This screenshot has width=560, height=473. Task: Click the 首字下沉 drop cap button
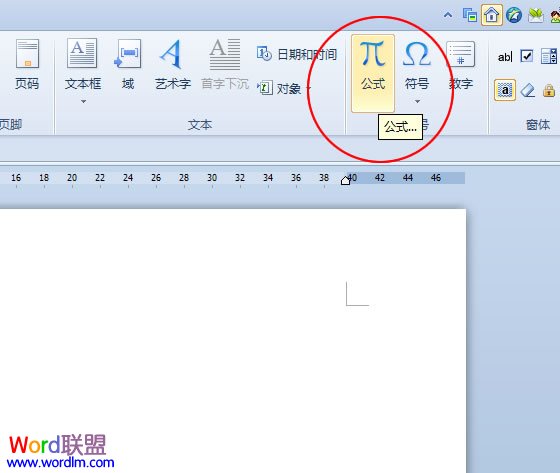coord(225,64)
